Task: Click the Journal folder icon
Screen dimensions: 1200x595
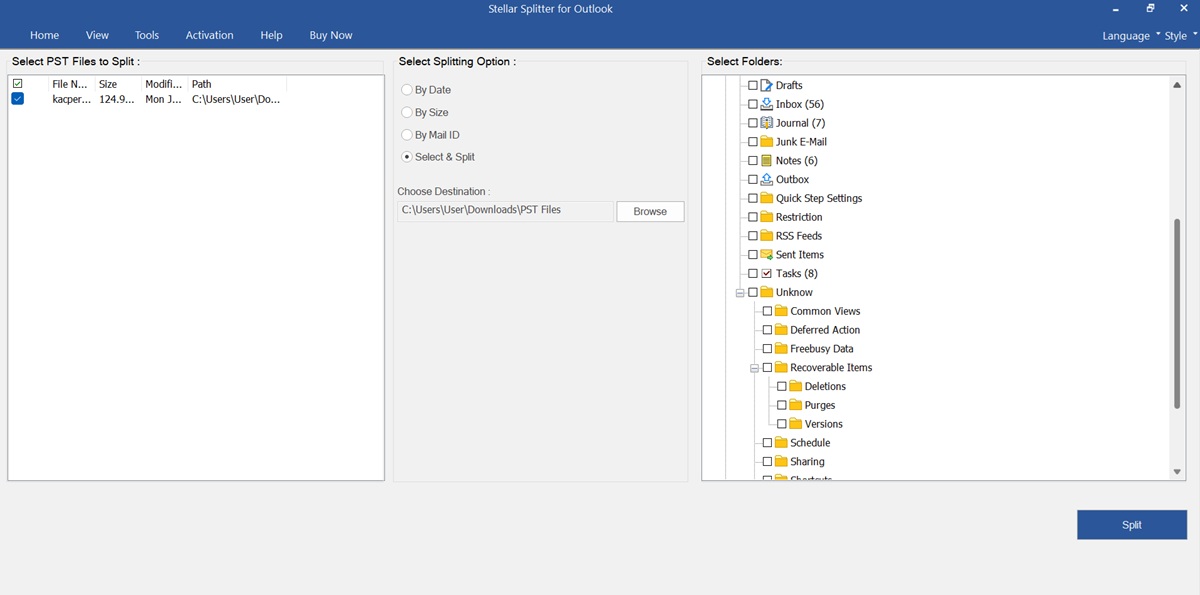Action: 767,123
